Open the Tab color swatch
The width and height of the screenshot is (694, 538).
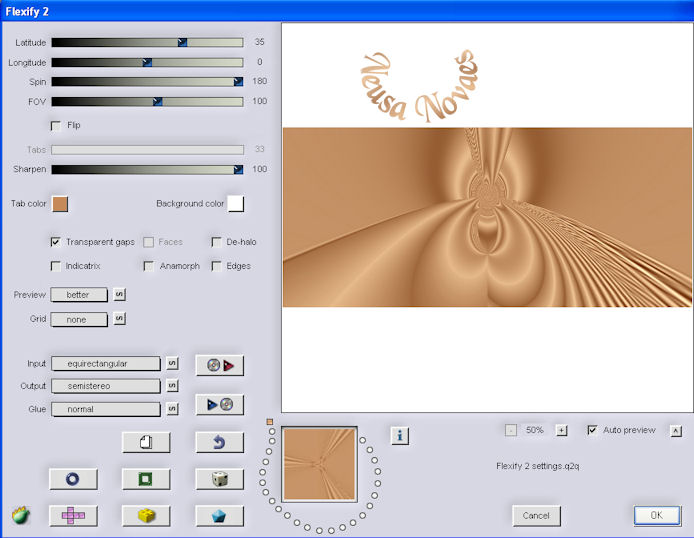(x=60, y=204)
